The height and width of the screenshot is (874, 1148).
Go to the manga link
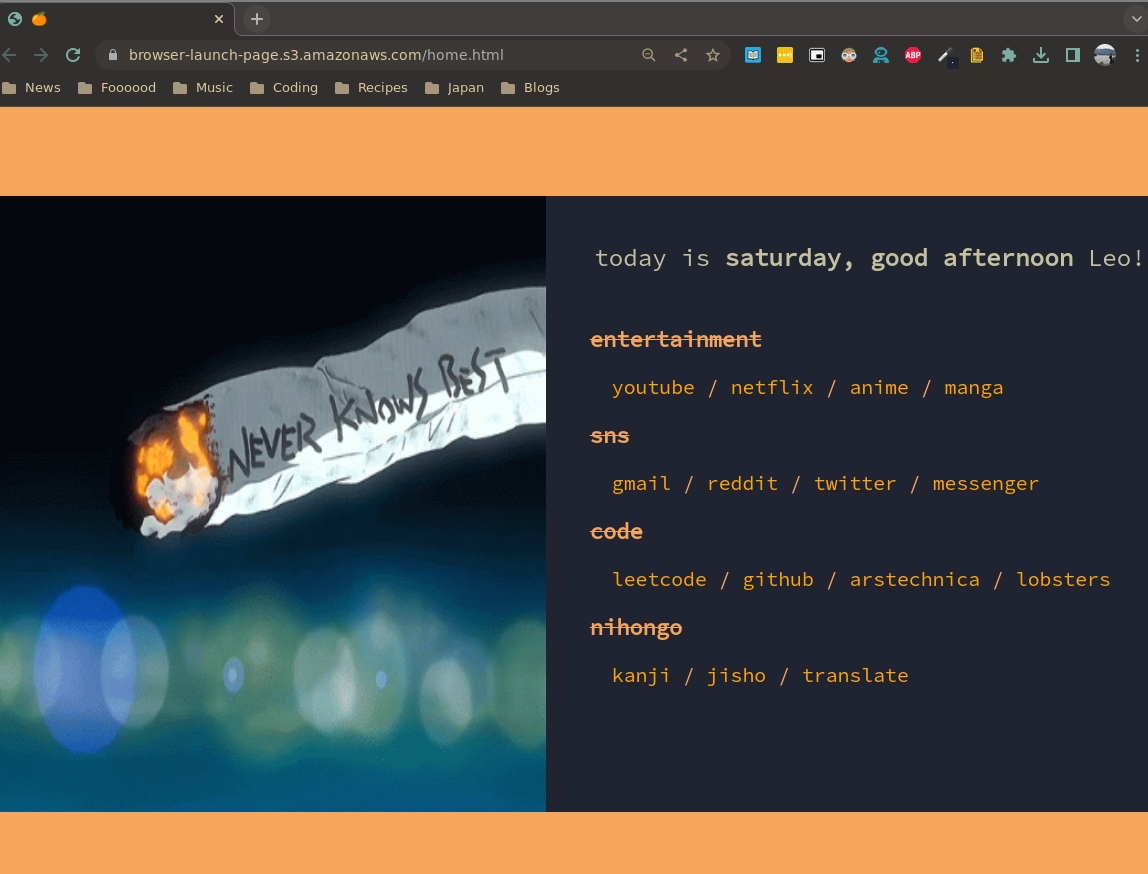974,388
